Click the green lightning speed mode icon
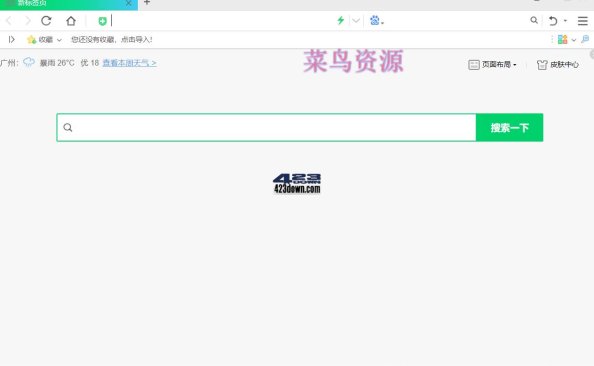 341,20
